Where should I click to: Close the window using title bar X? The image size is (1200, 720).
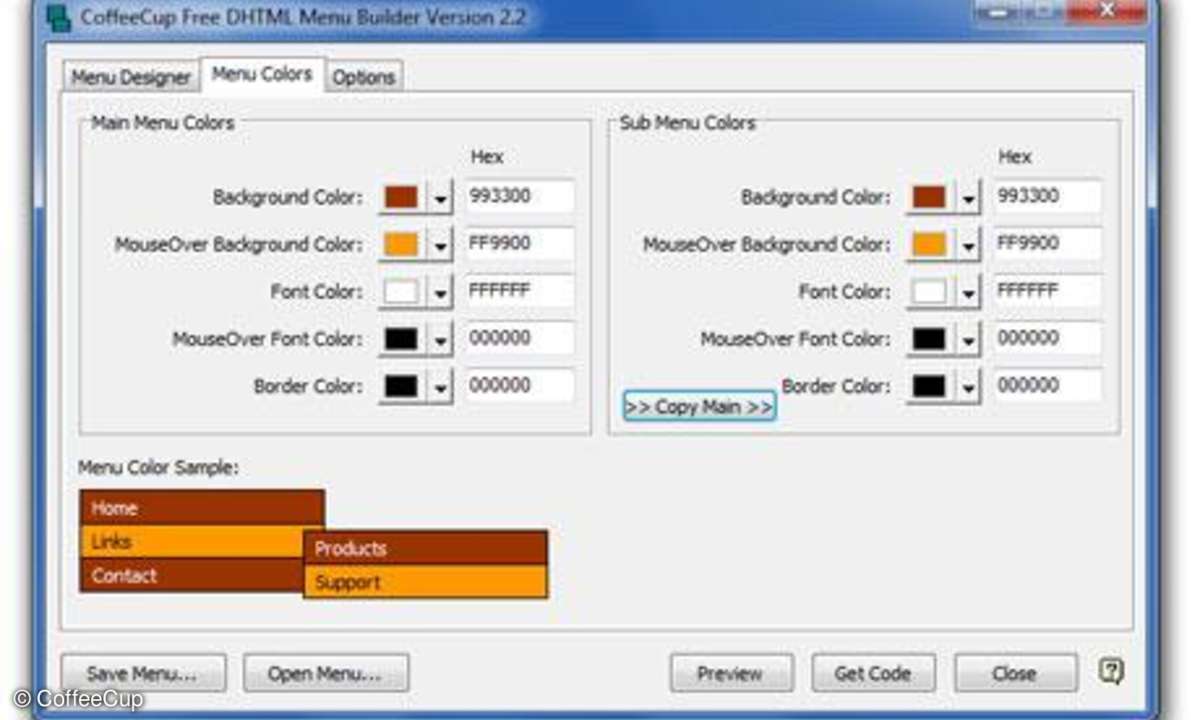click(1107, 11)
